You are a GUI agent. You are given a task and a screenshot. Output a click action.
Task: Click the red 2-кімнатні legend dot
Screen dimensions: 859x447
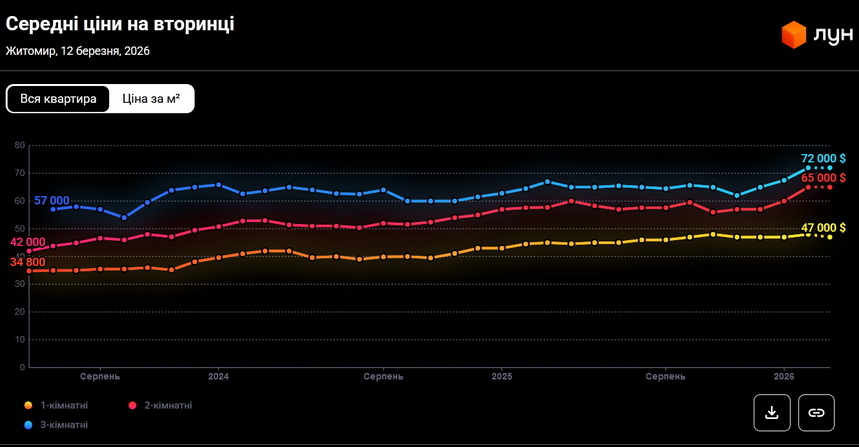click(133, 405)
